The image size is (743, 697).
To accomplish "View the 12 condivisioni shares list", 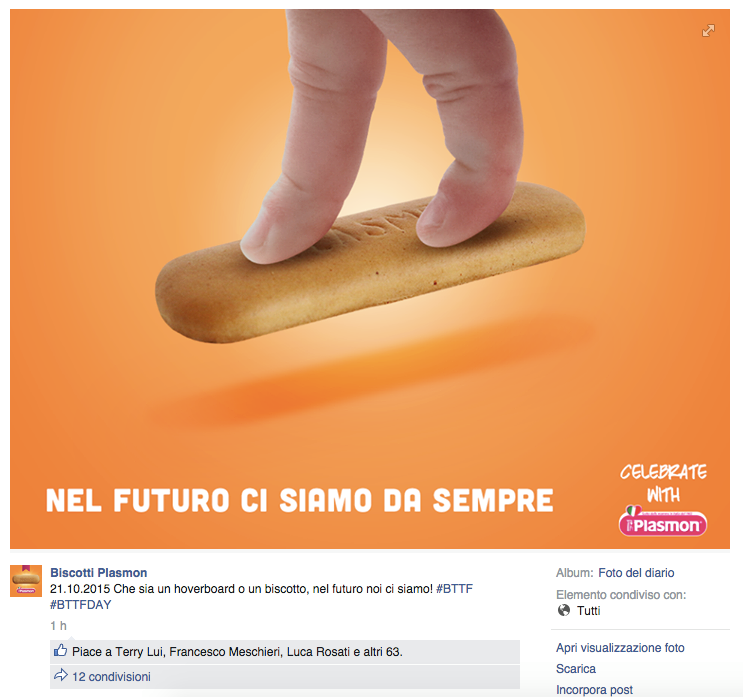I will 111,677.
